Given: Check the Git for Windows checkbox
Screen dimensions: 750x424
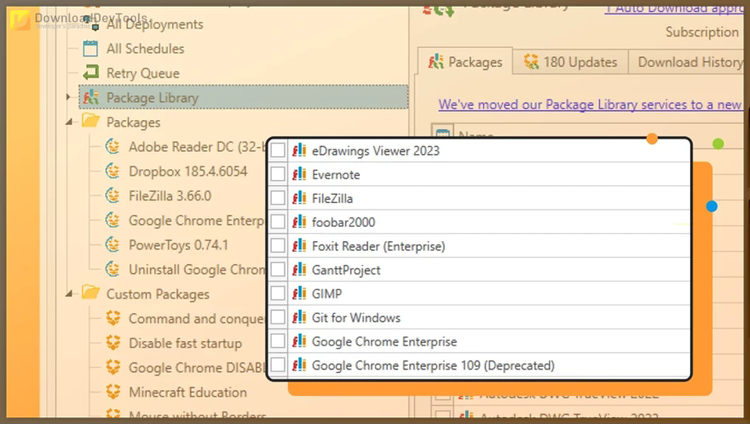Looking at the screenshot, I should coord(278,317).
